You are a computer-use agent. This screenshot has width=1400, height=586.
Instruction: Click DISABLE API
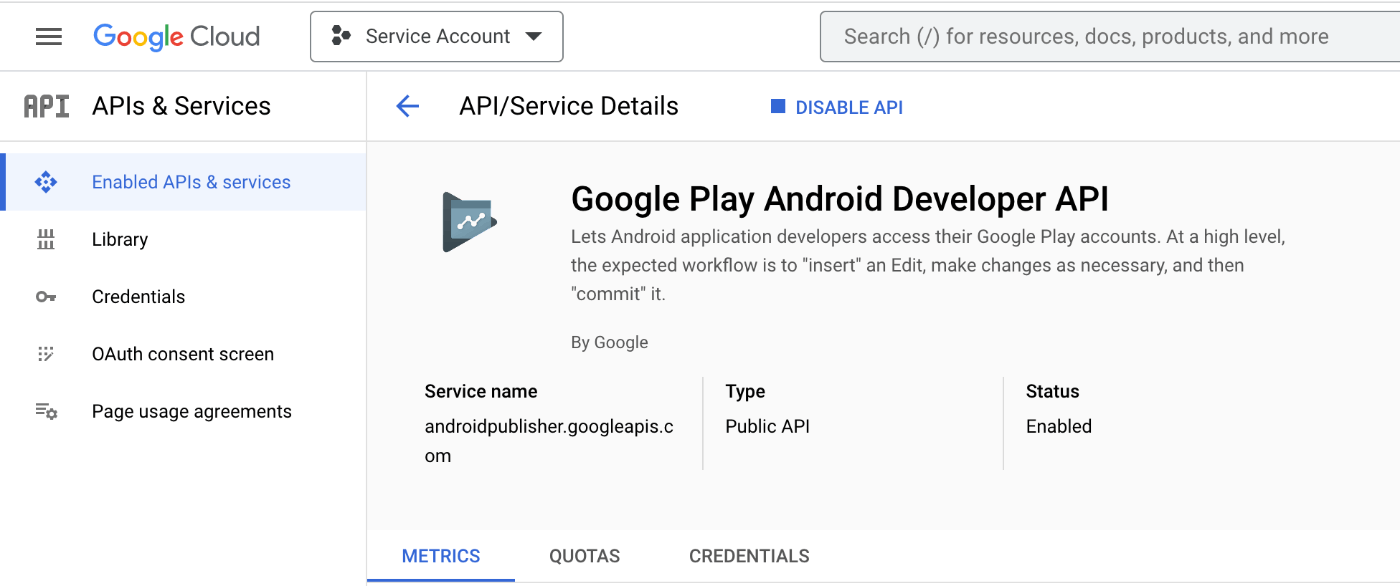[849, 107]
